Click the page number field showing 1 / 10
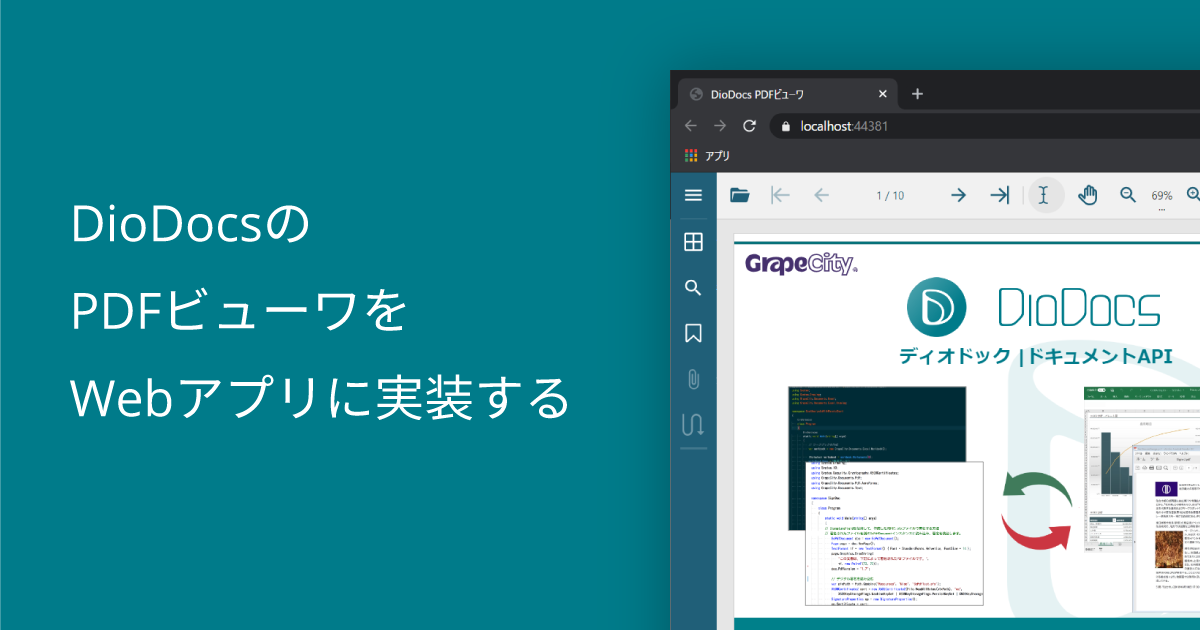 [889, 195]
